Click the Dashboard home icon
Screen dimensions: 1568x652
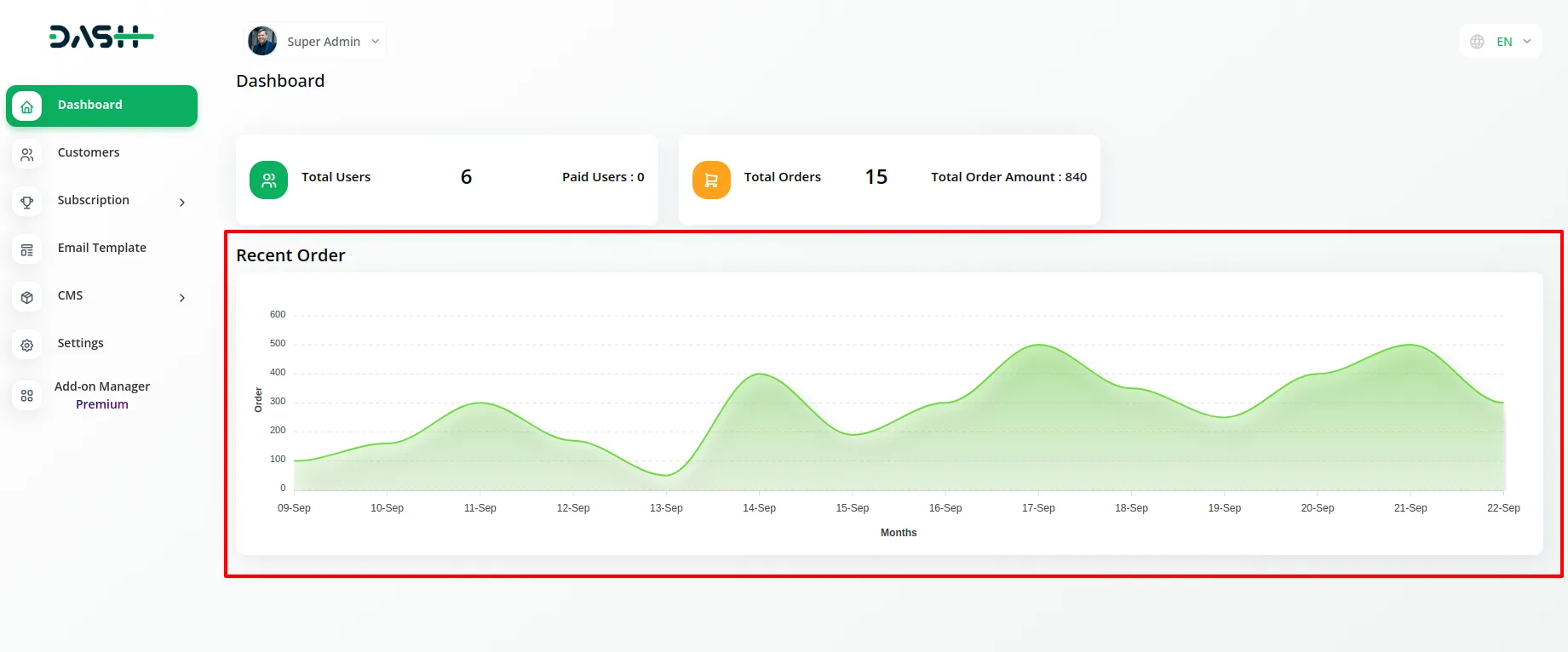click(x=27, y=106)
